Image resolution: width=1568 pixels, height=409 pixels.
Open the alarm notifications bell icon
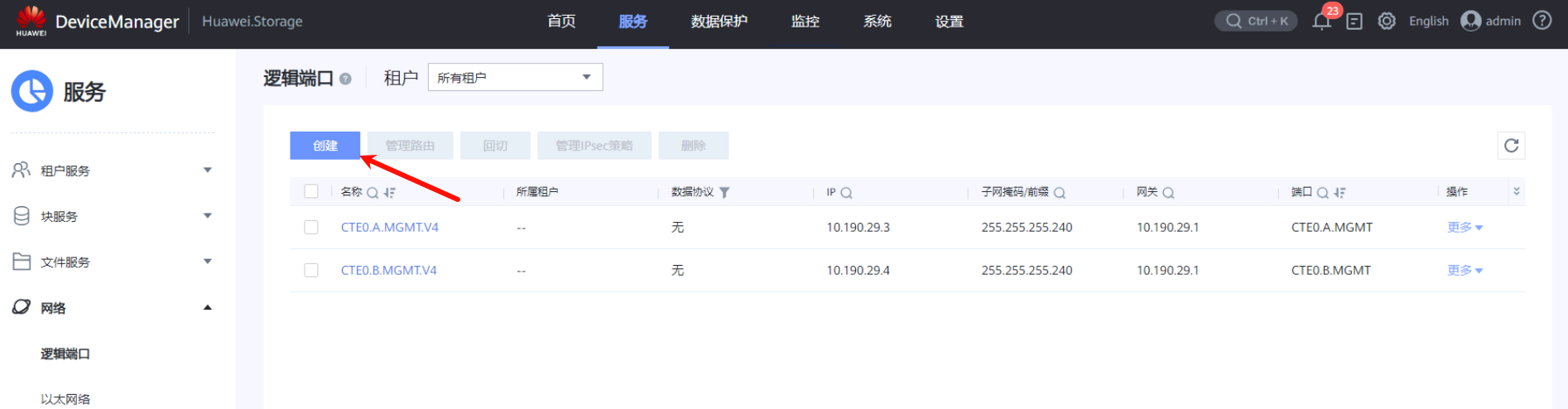point(1321,22)
